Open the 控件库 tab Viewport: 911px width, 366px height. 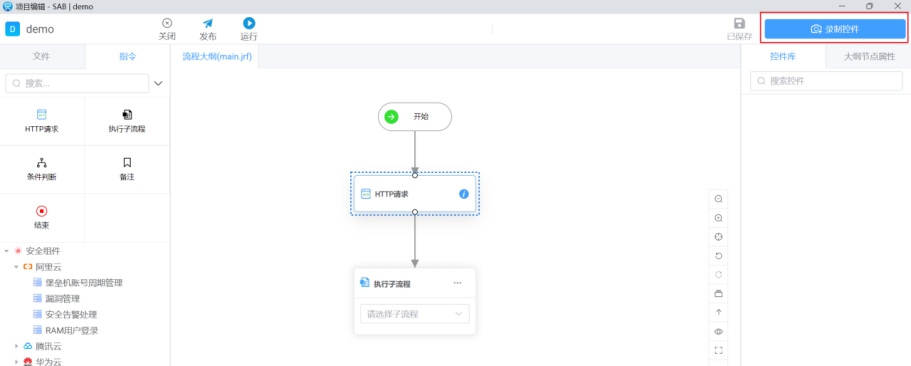tap(783, 56)
